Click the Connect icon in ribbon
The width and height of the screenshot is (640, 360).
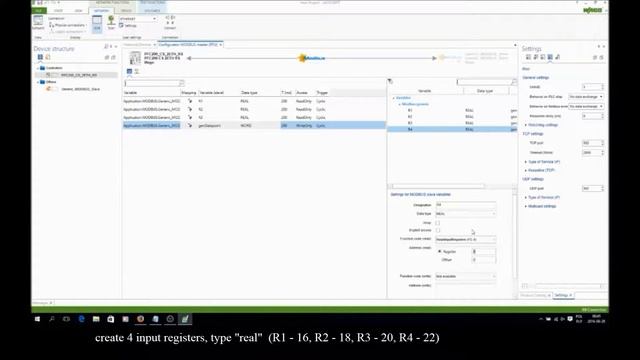(x=170, y=22)
